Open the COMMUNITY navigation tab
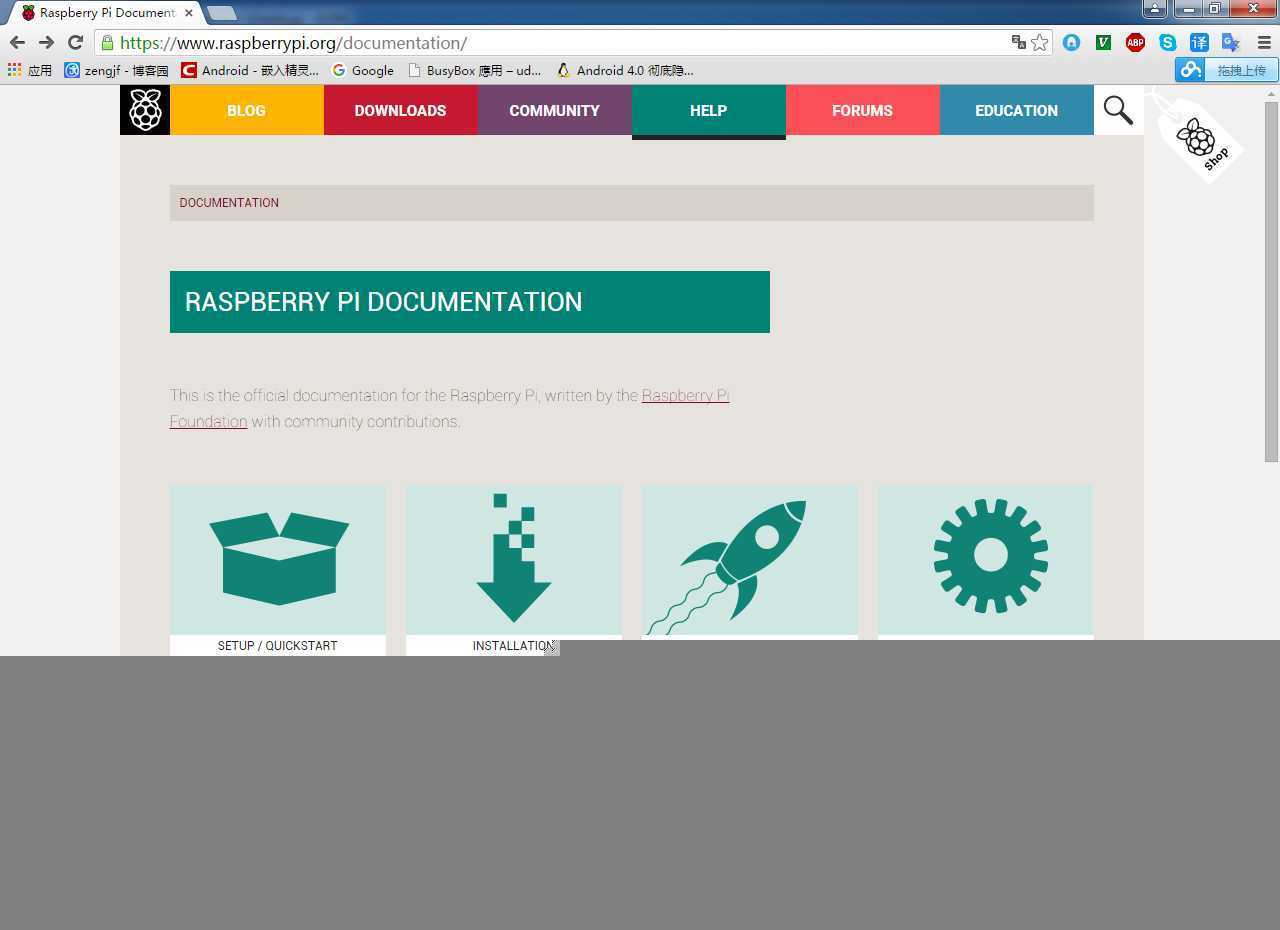Viewport: 1280px width, 930px height. [554, 110]
